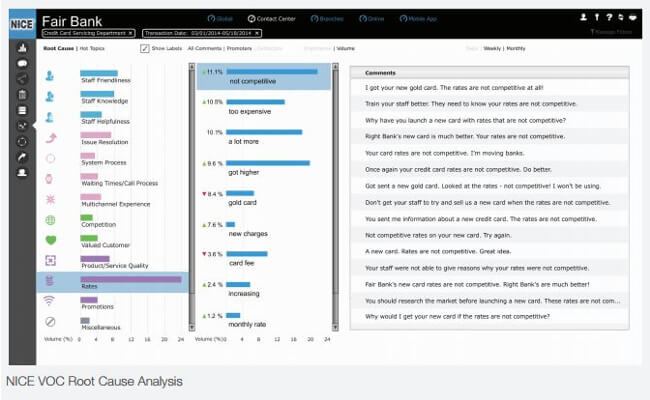Image resolution: width=650 pixels, height=400 pixels.
Task: Select the 'card fee' topic bar
Action: click(x=247, y=254)
